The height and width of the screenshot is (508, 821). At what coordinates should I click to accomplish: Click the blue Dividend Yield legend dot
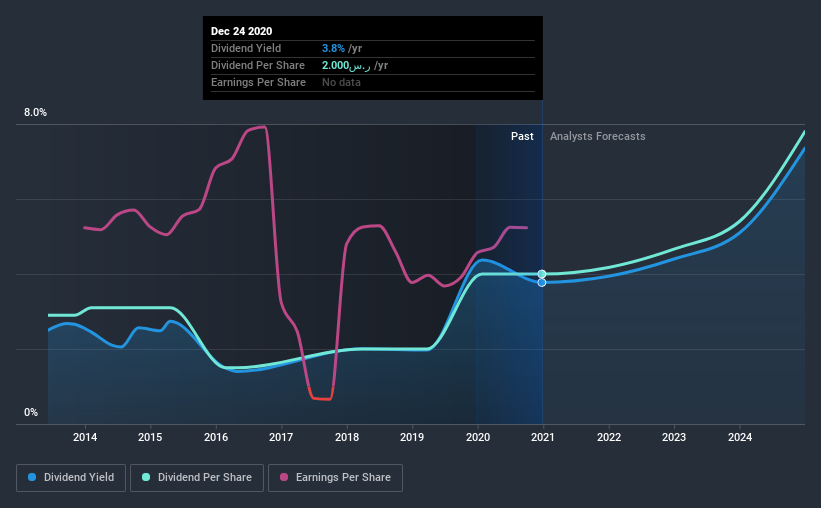[32, 477]
